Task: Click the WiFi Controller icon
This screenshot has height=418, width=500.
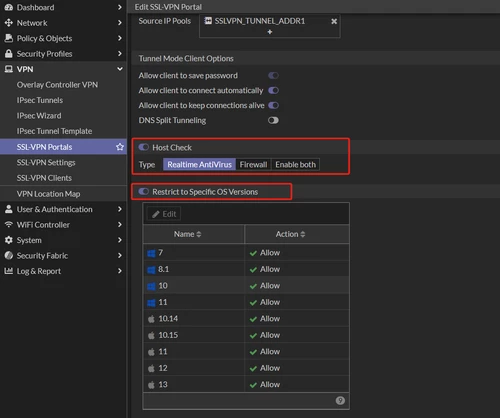Action: [x=9, y=224]
